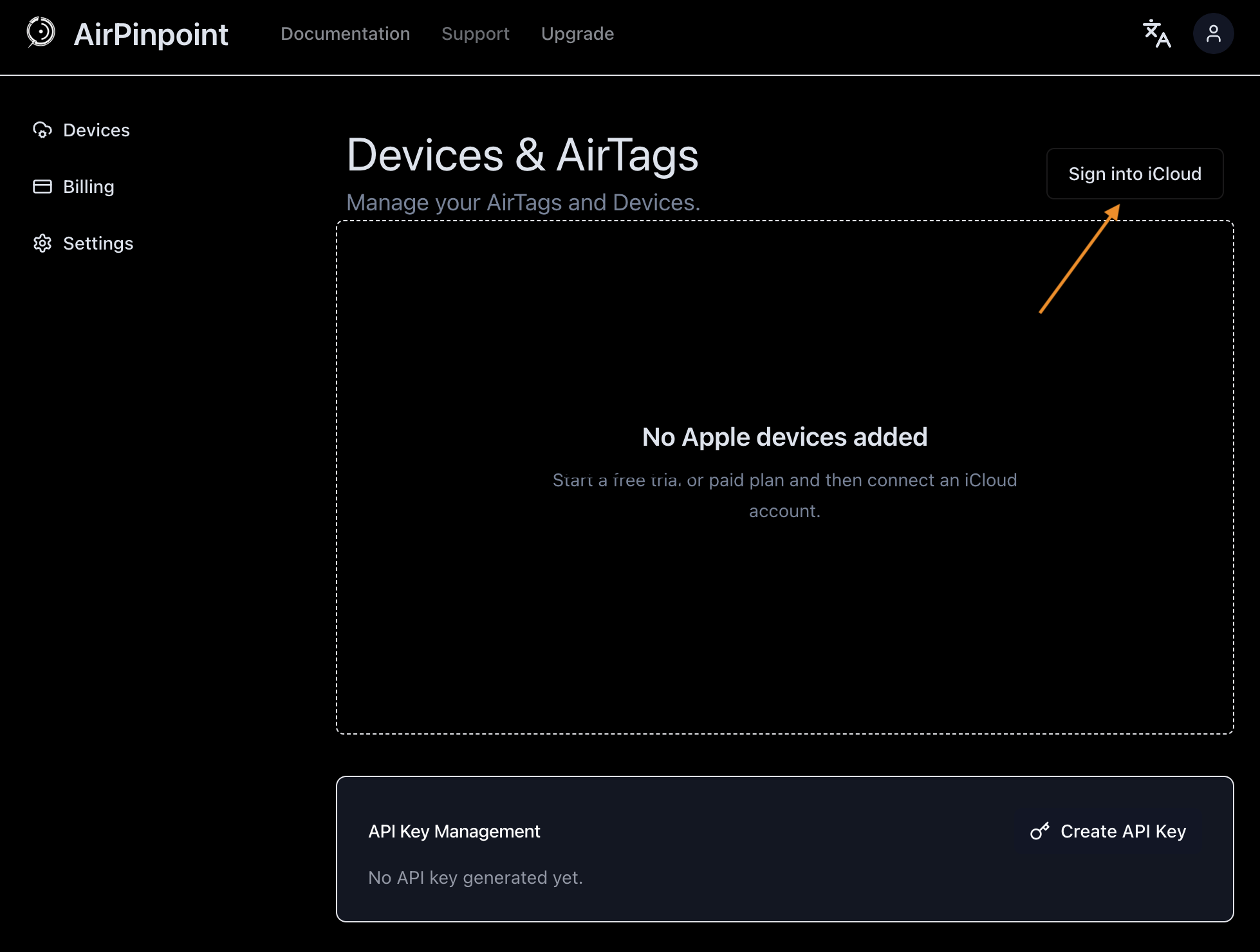Click the Devices & AirTags heading
This screenshot has width=1260, height=952.
tap(522, 155)
